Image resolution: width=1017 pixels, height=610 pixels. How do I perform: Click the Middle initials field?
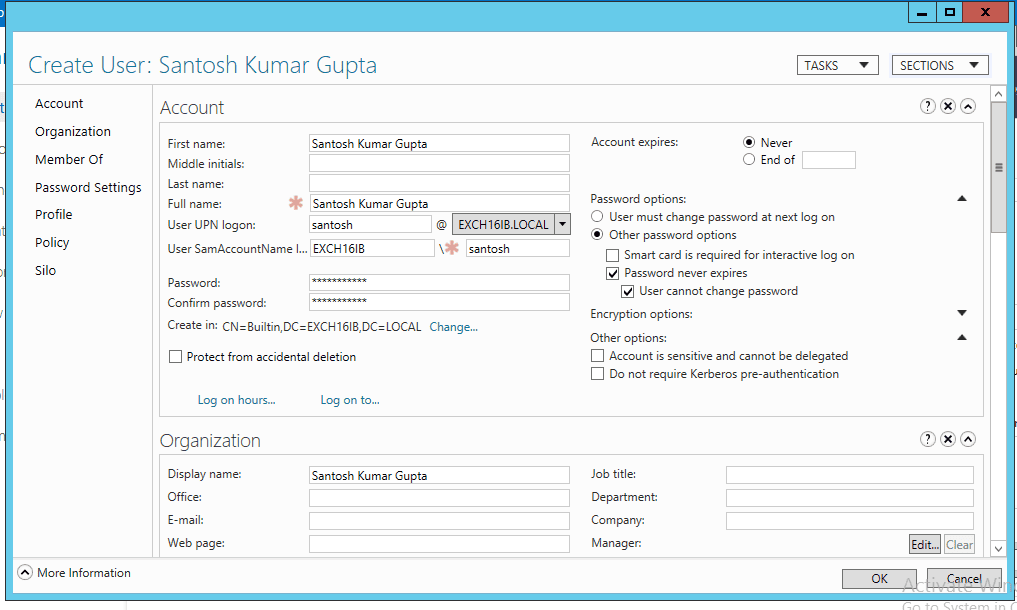pos(439,164)
